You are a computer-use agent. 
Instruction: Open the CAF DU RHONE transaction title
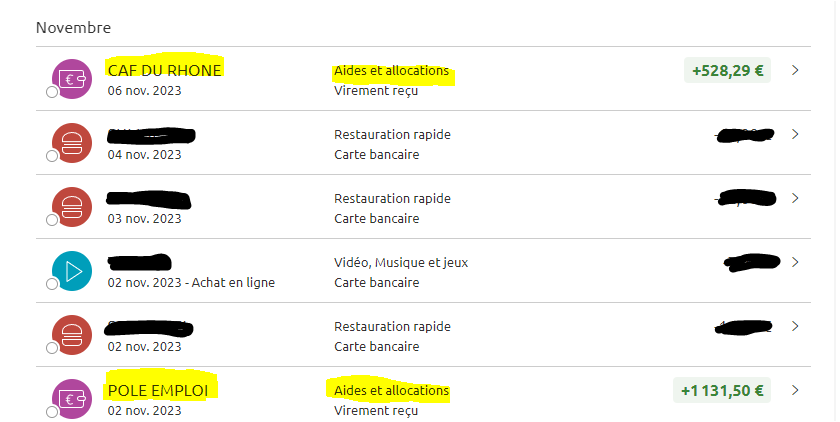point(164,71)
